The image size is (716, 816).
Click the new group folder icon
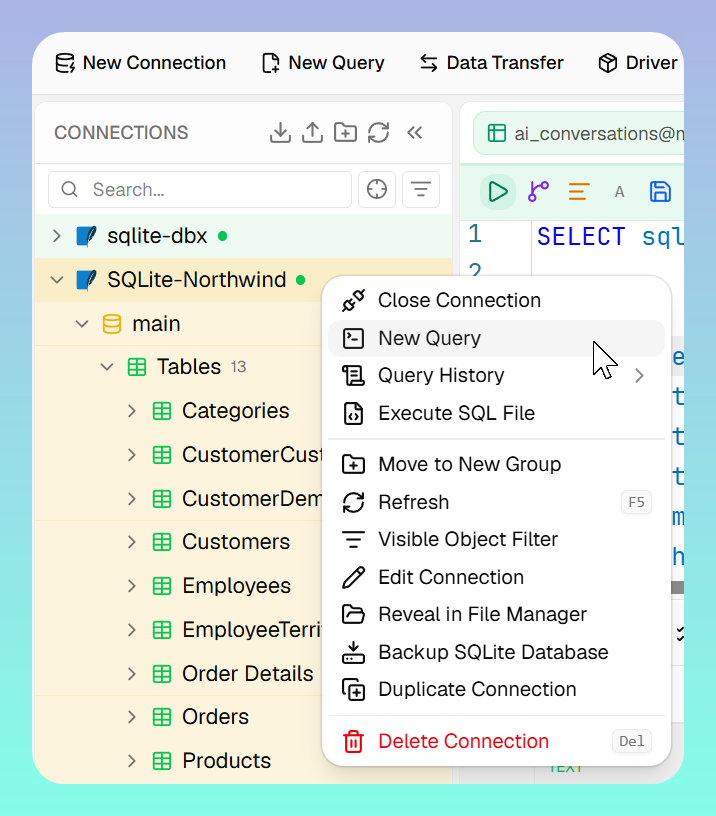pyautogui.click(x=346, y=133)
